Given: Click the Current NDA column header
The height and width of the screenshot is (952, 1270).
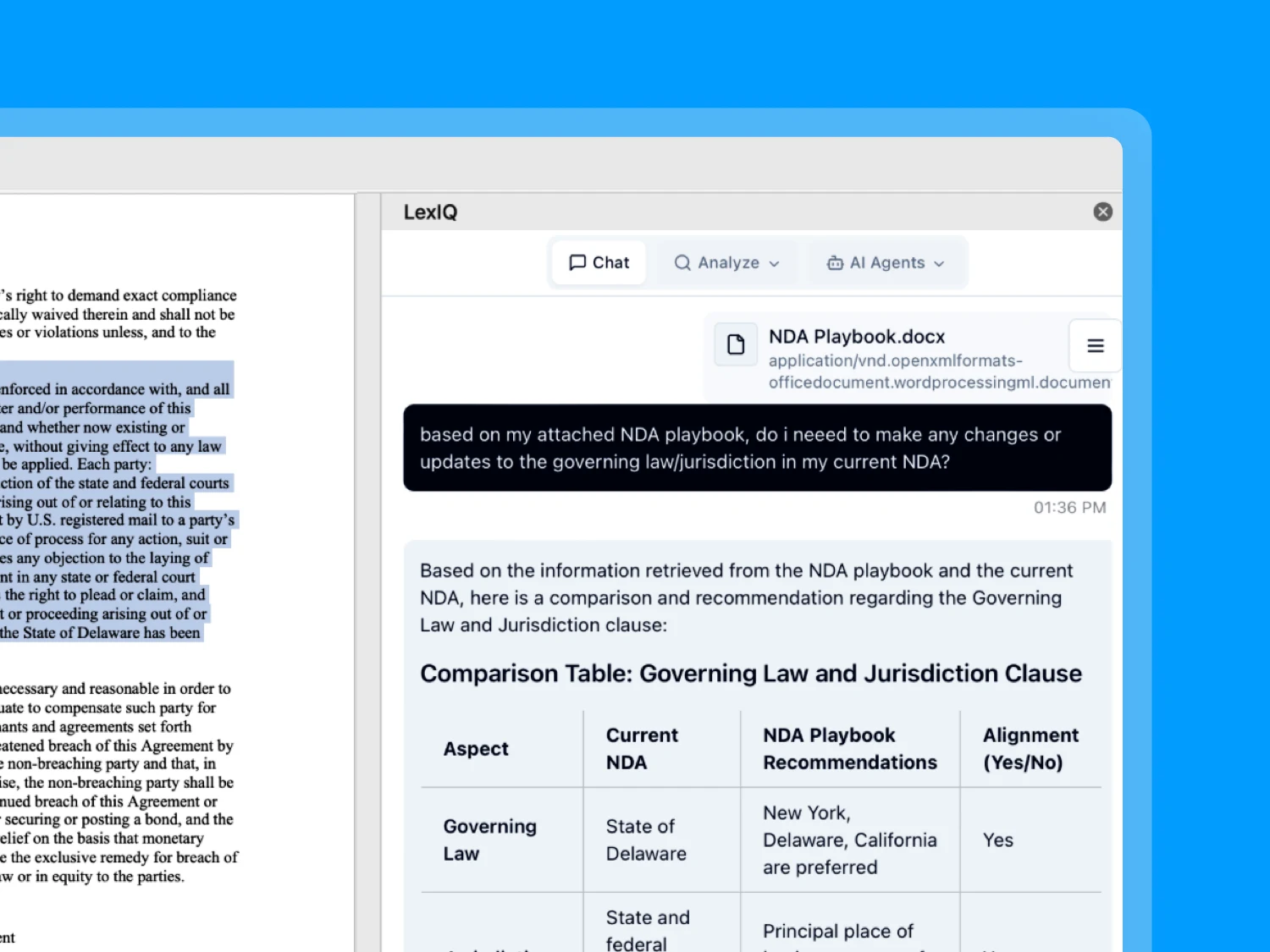Looking at the screenshot, I should tap(642, 749).
